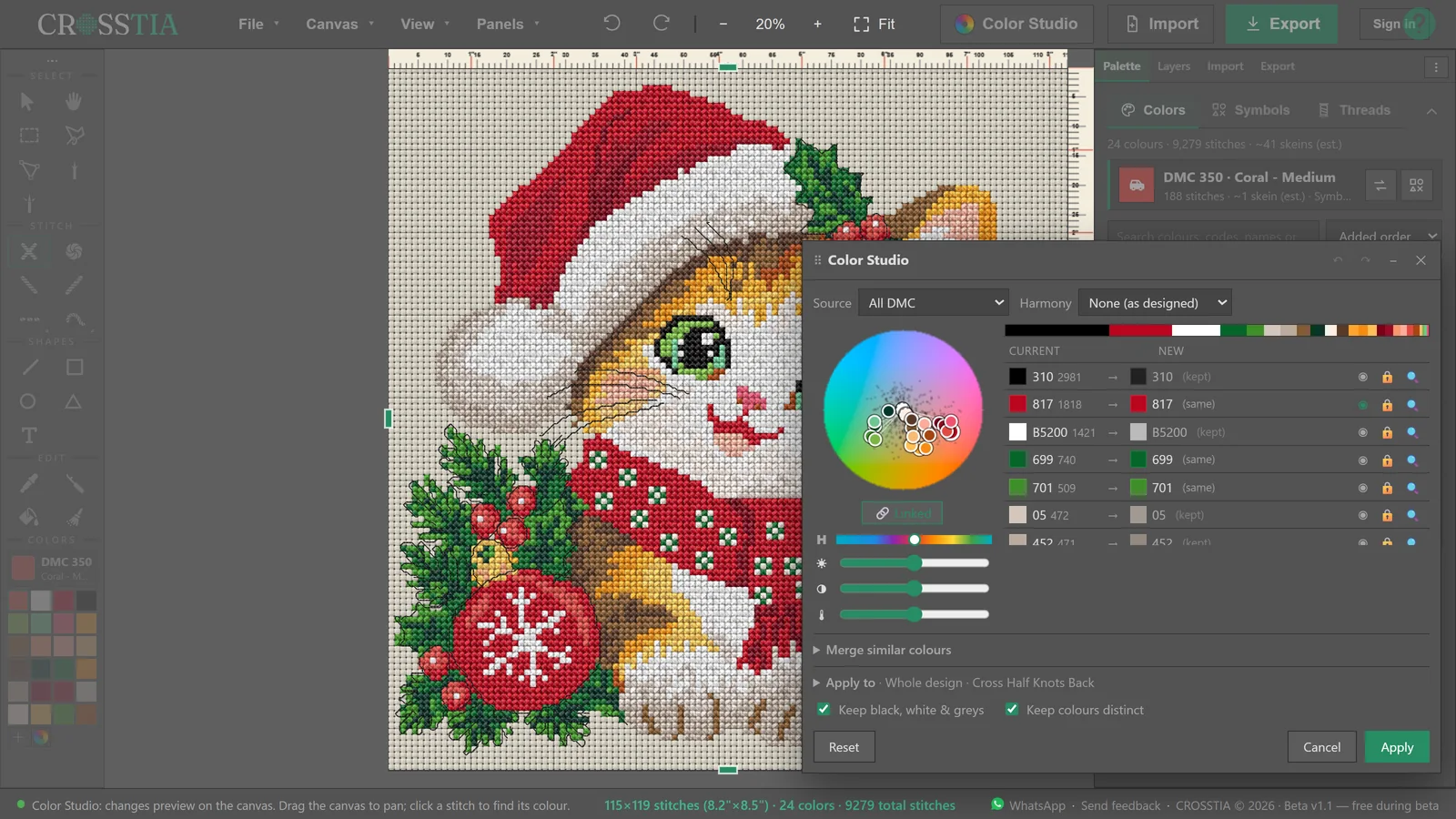Pick the line shape tool
The width and height of the screenshot is (1456, 819).
(x=30, y=368)
